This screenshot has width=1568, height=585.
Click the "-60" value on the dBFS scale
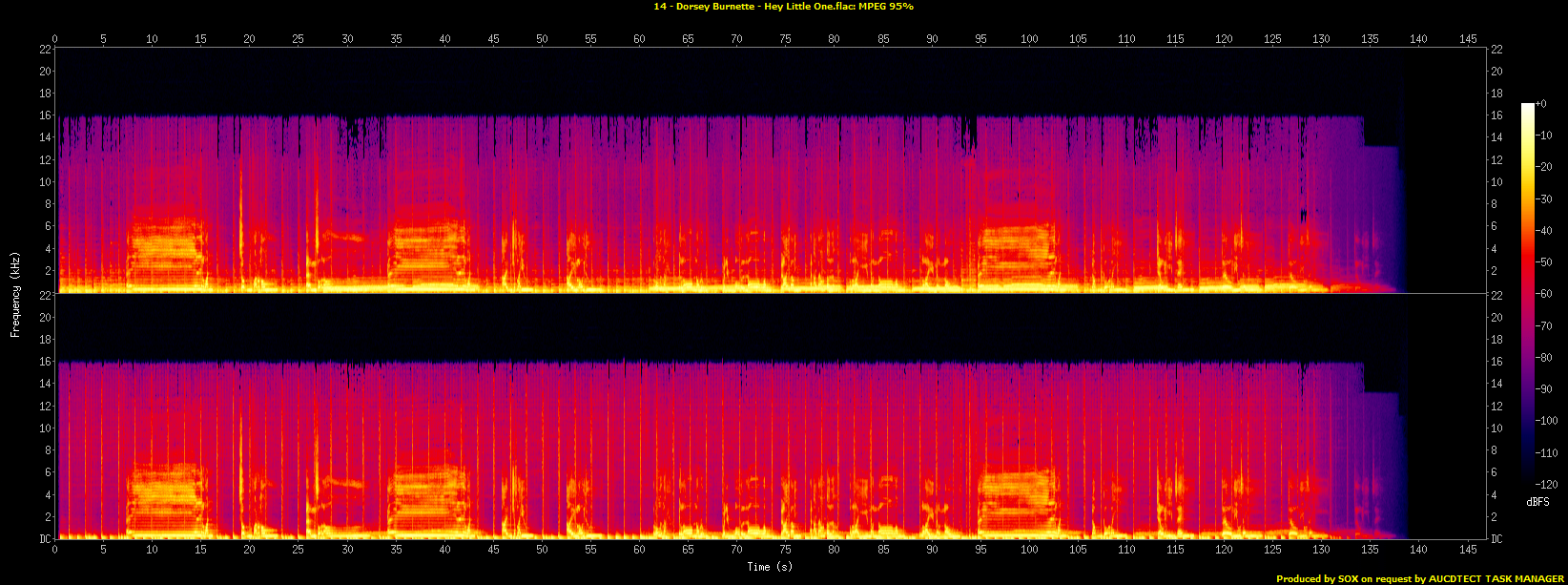click(x=1546, y=294)
